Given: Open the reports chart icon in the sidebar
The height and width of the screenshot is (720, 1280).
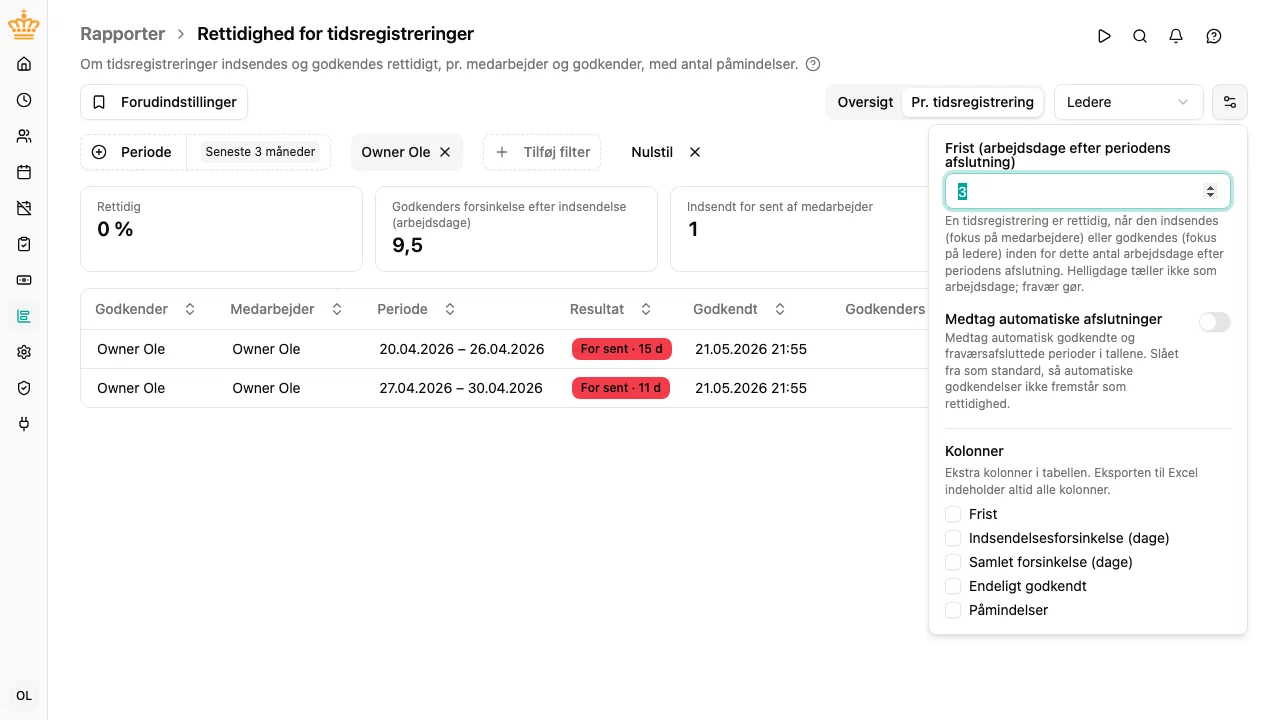Looking at the screenshot, I should coord(24,317).
